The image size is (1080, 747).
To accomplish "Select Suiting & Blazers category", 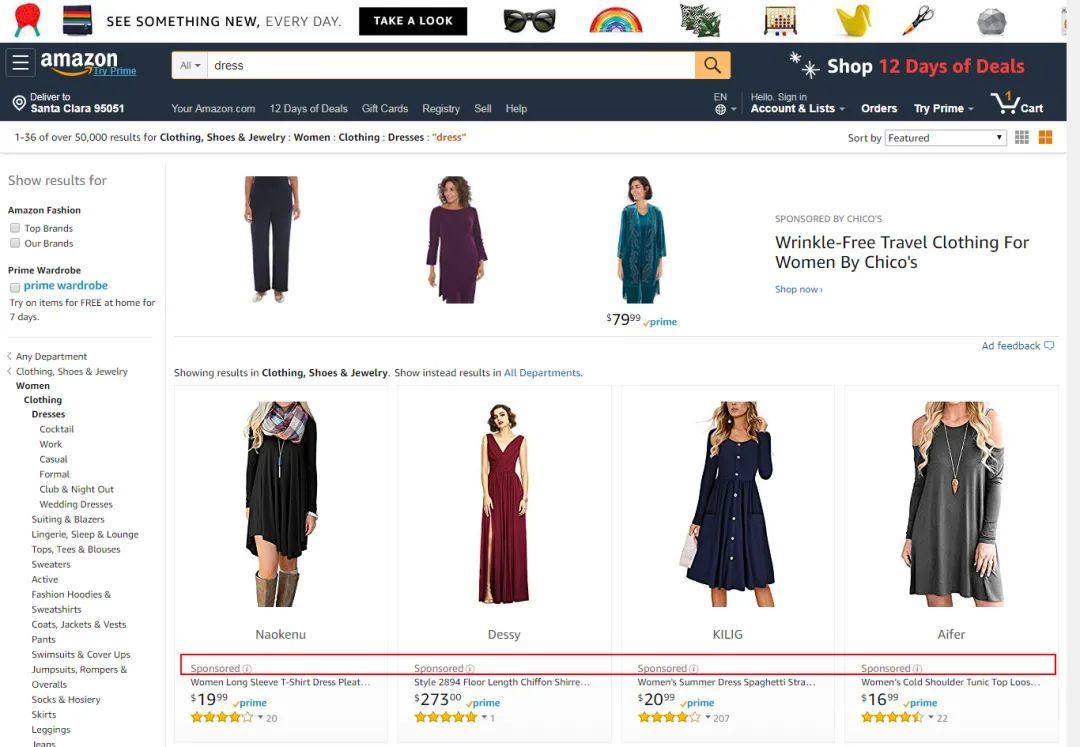I will tap(68, 519).
